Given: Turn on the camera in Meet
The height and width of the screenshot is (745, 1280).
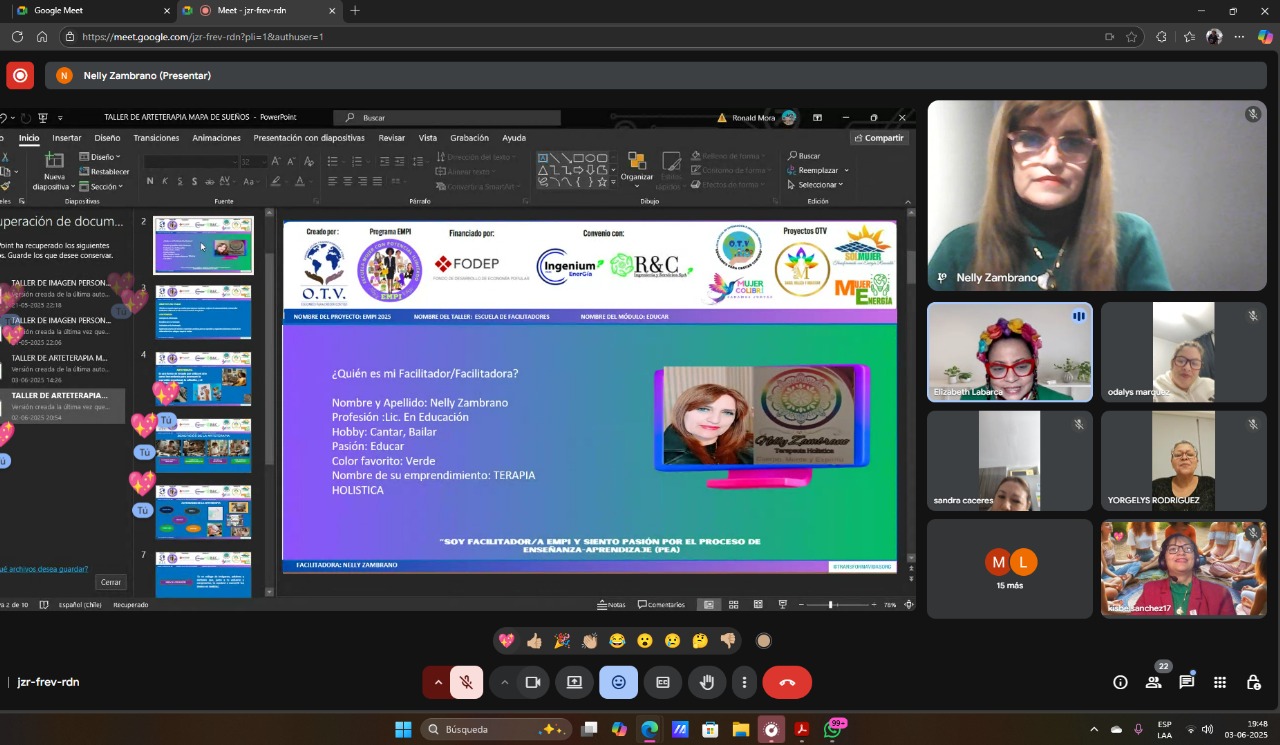Looking at the screenshot, I should (533, 682).
